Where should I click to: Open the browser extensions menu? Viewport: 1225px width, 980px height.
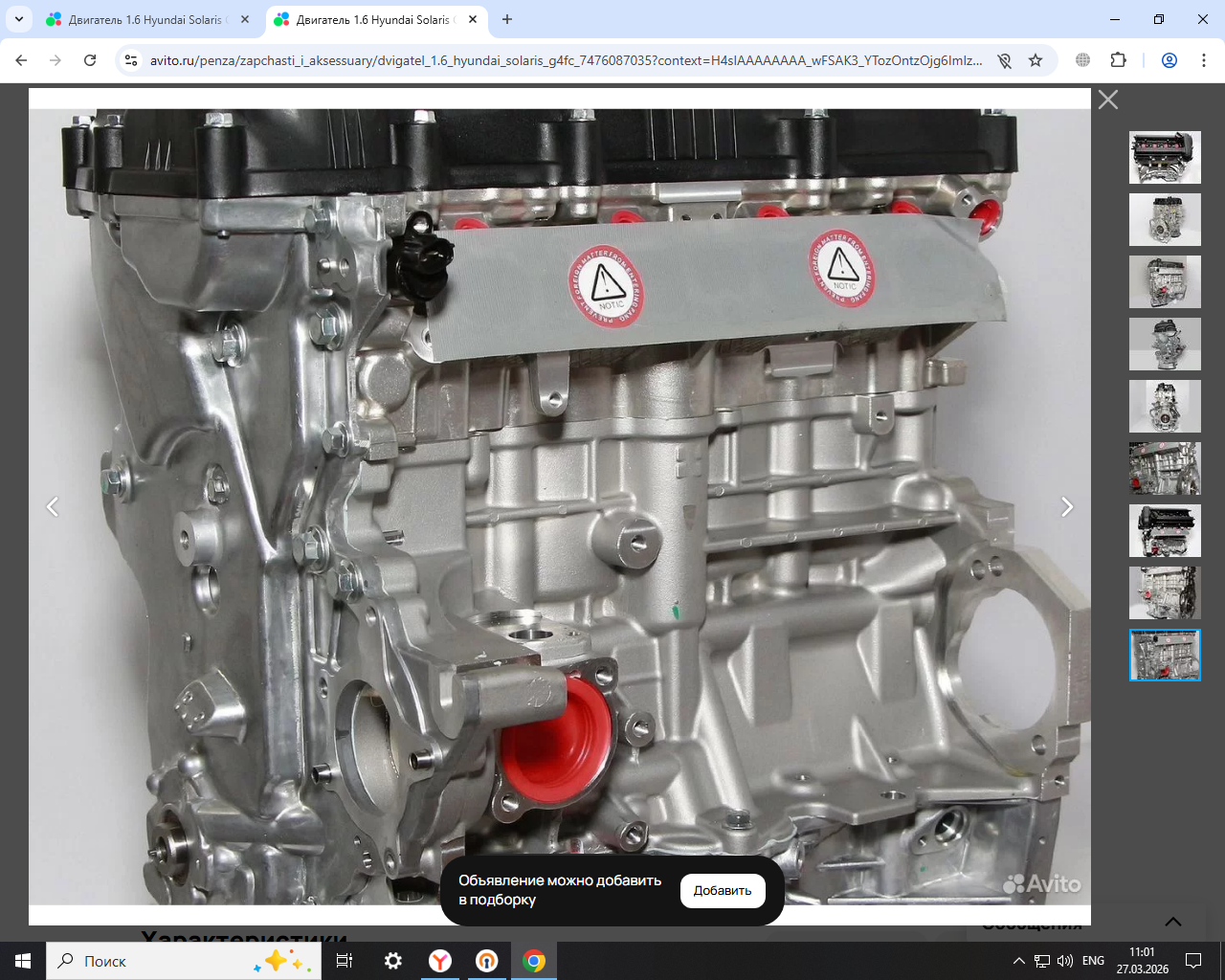coord(1118,60)
